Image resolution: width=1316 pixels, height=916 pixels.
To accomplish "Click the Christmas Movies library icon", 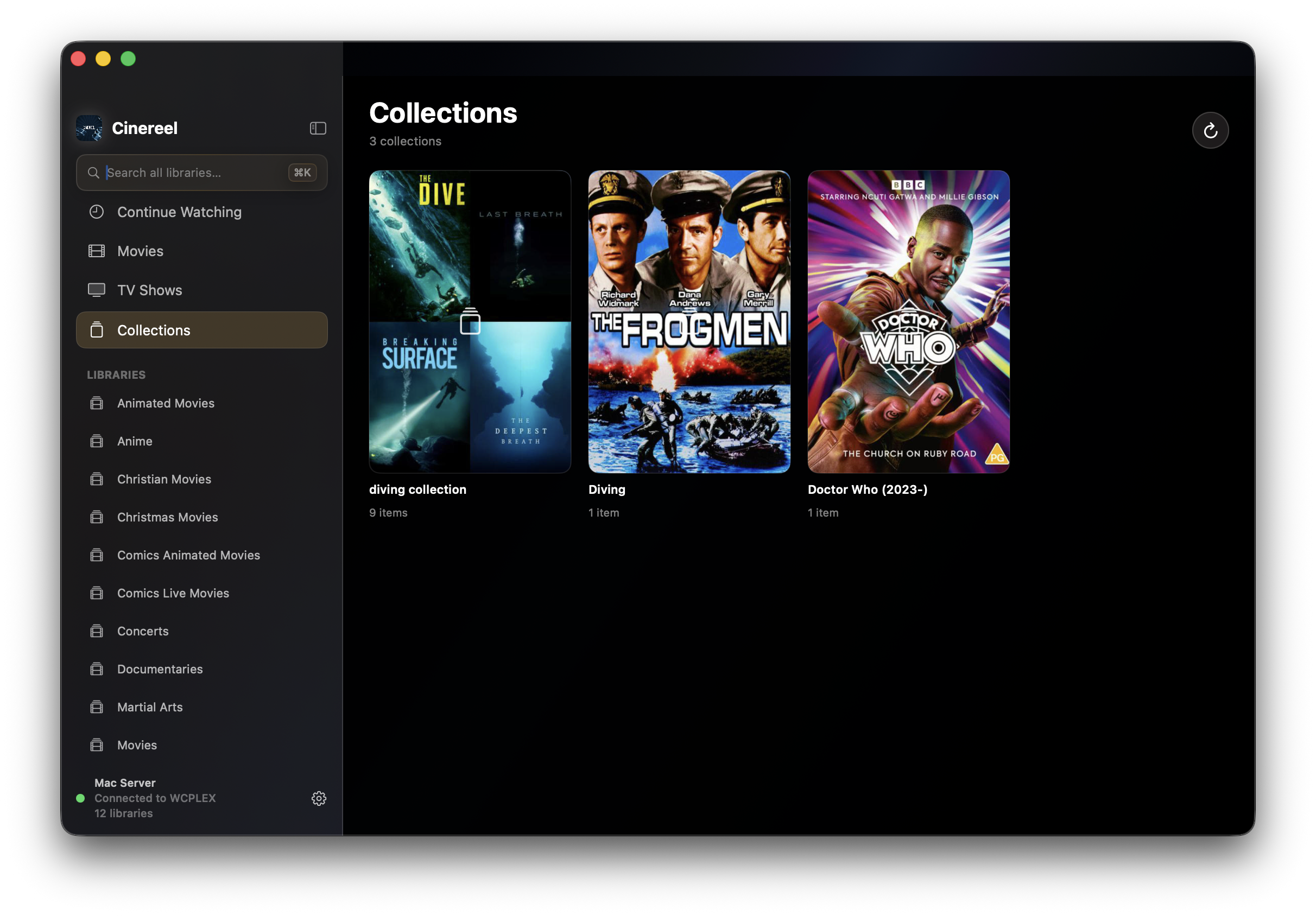I will [97, 517].
